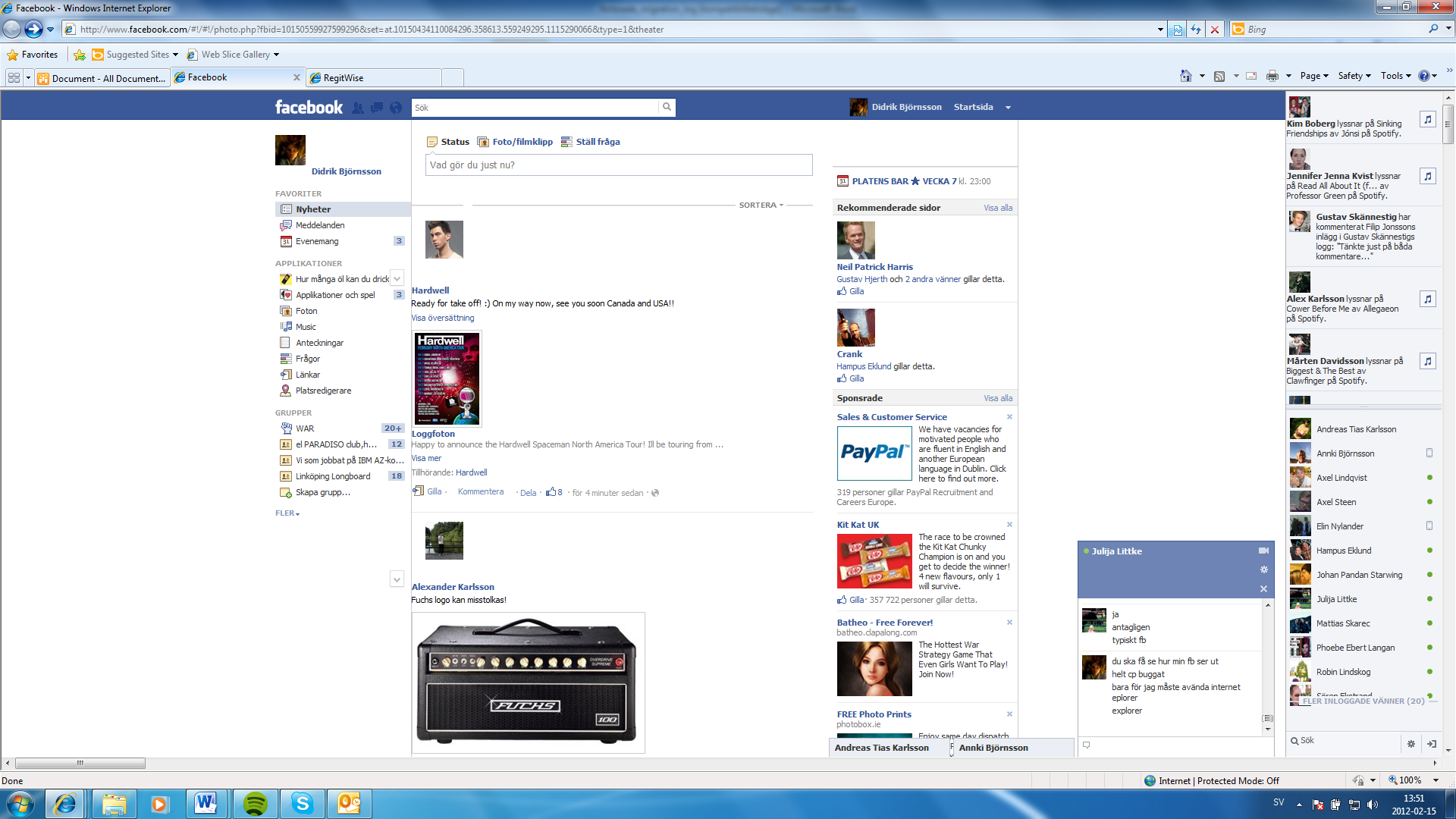Play Kim Boberg's Spotify track note button

1428,119
